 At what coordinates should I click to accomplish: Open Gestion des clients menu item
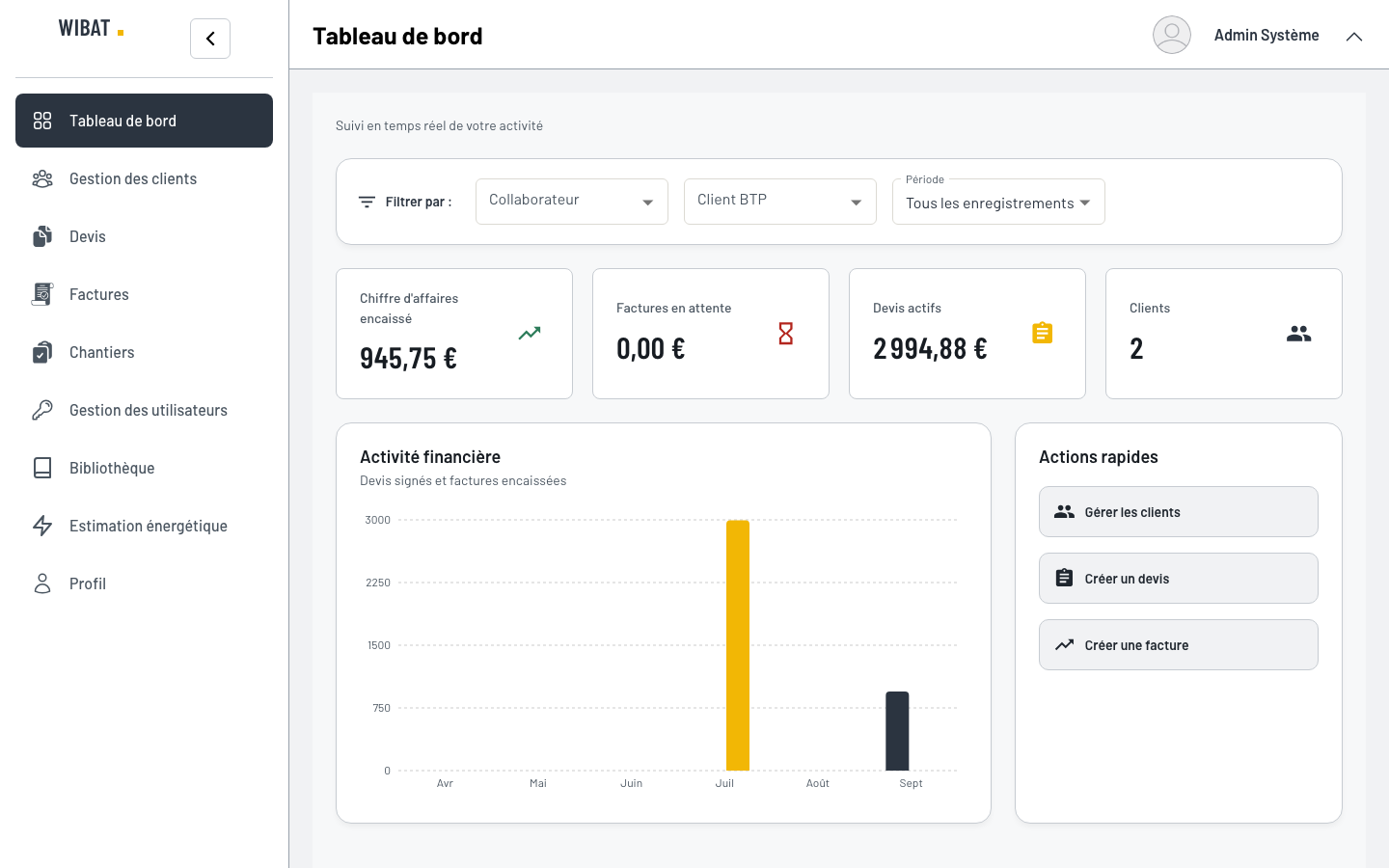(144, 178)
